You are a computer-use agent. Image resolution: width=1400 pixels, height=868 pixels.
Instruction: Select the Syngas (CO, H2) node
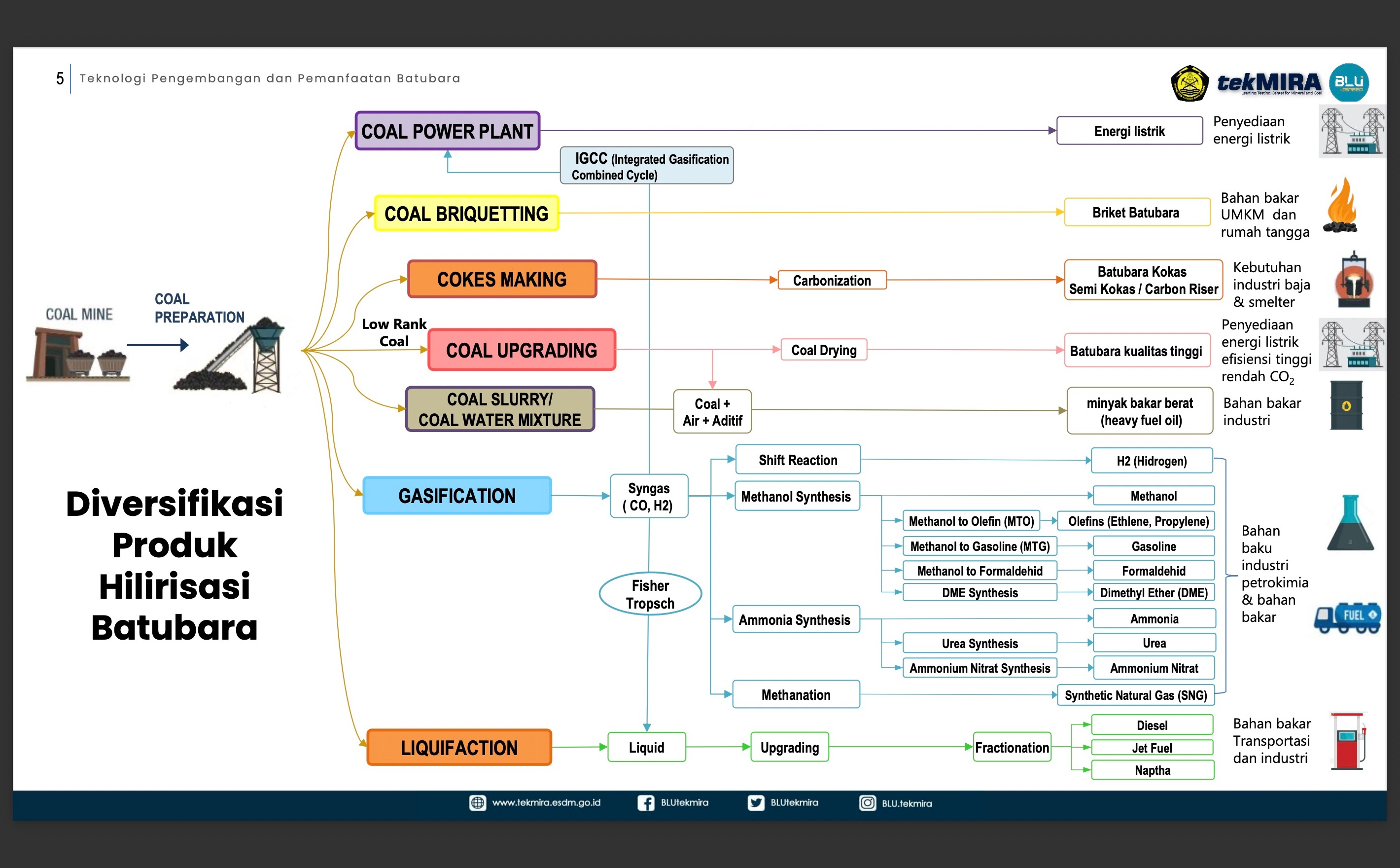tap(649, 497)
